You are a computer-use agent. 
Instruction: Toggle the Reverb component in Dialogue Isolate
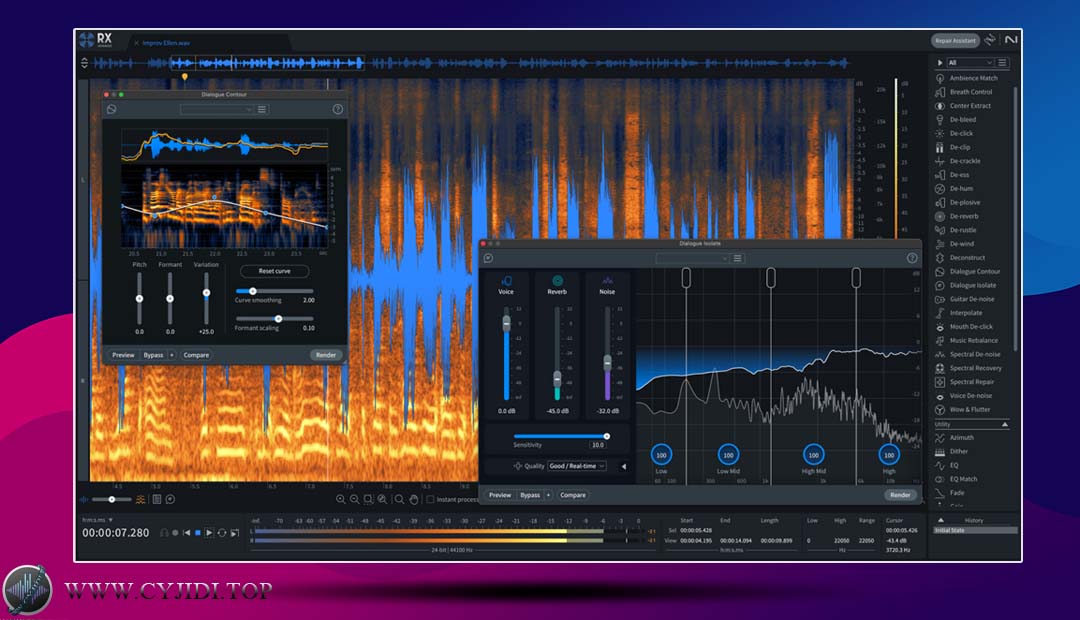[557, 280]
